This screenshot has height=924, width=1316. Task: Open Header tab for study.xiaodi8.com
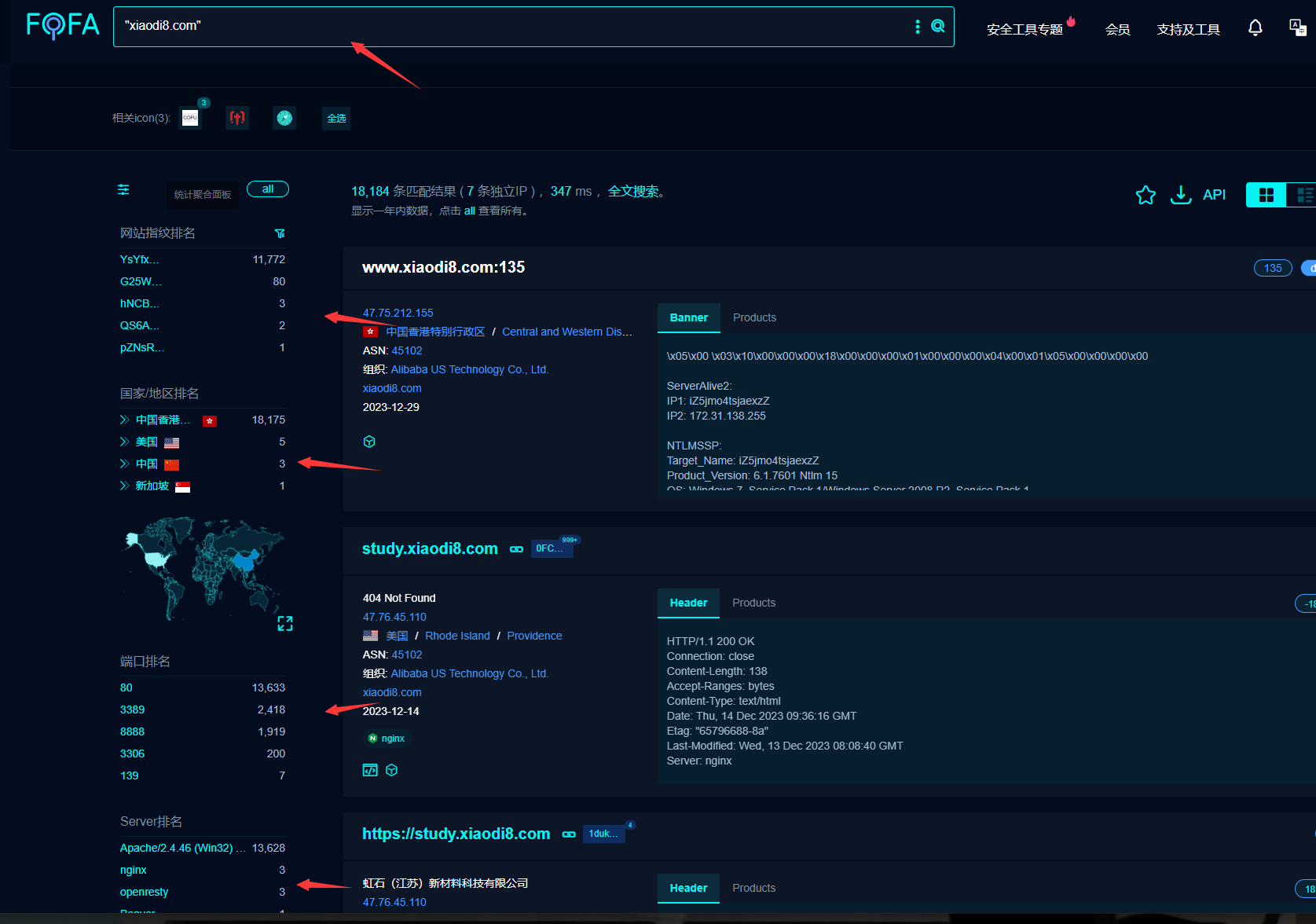click(x=688, y=603)
